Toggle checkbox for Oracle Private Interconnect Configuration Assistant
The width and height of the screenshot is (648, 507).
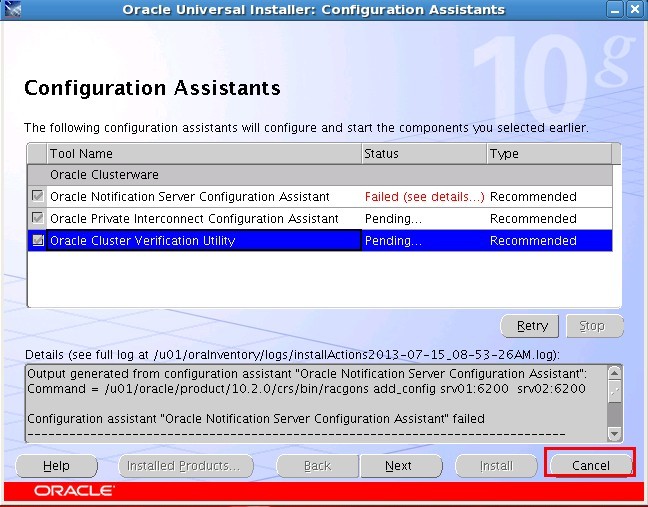pos(38,218)
